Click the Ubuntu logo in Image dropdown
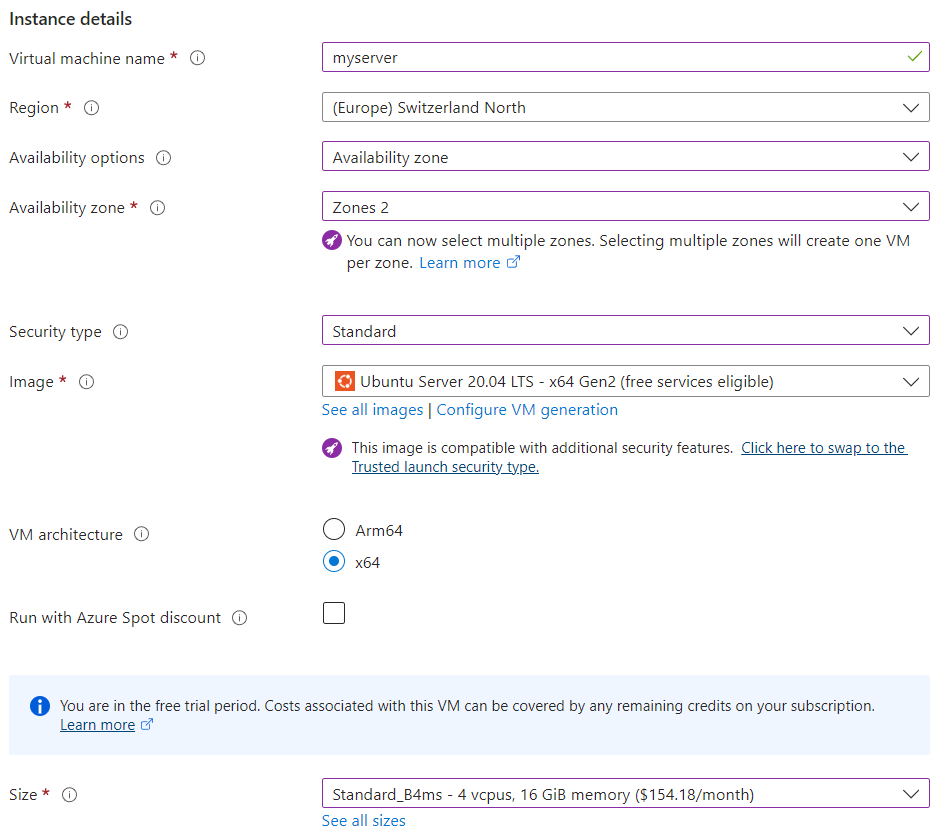The image size is (945, 833). click(x=345, y=382)
